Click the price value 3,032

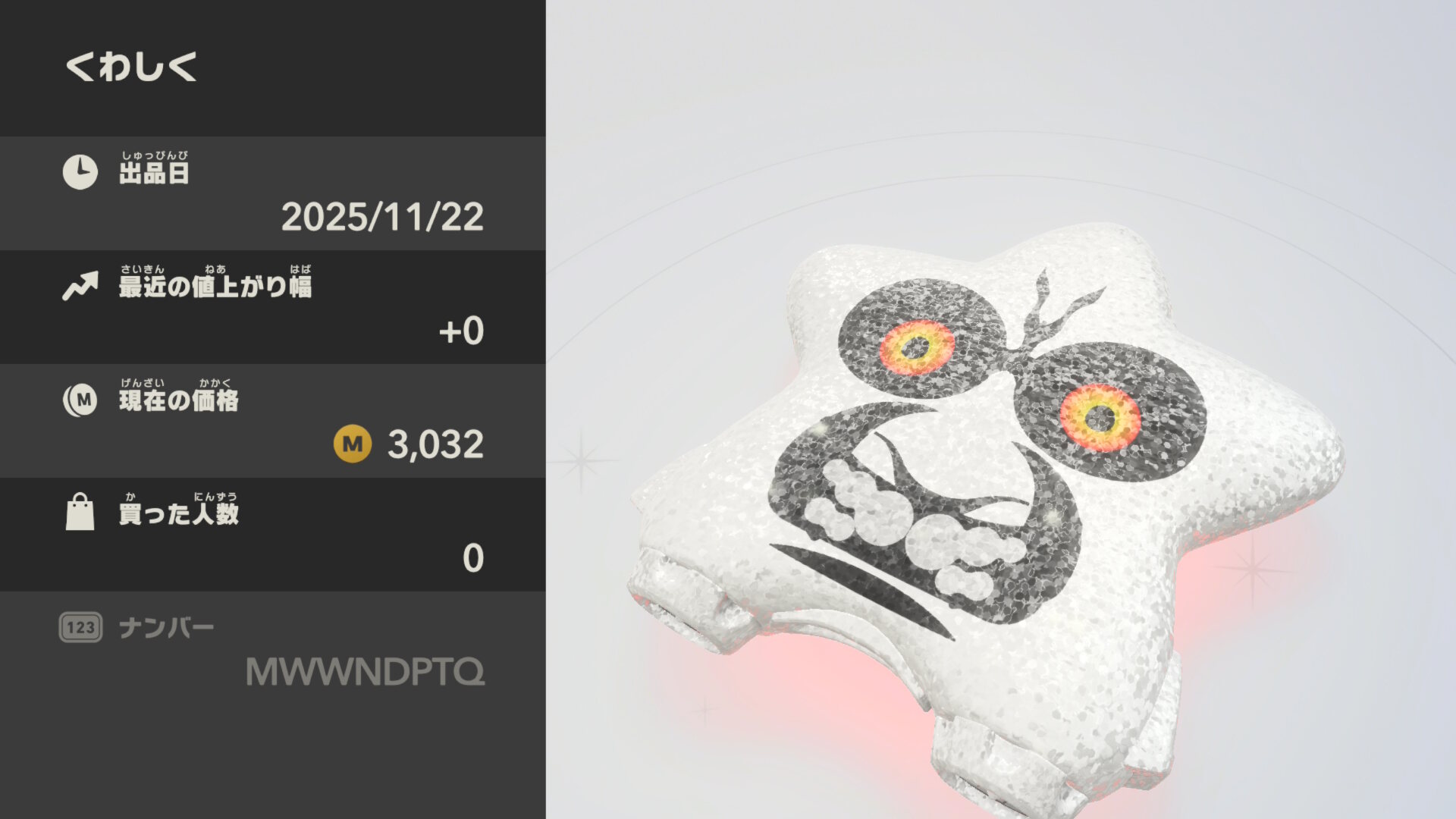point(435,444)
